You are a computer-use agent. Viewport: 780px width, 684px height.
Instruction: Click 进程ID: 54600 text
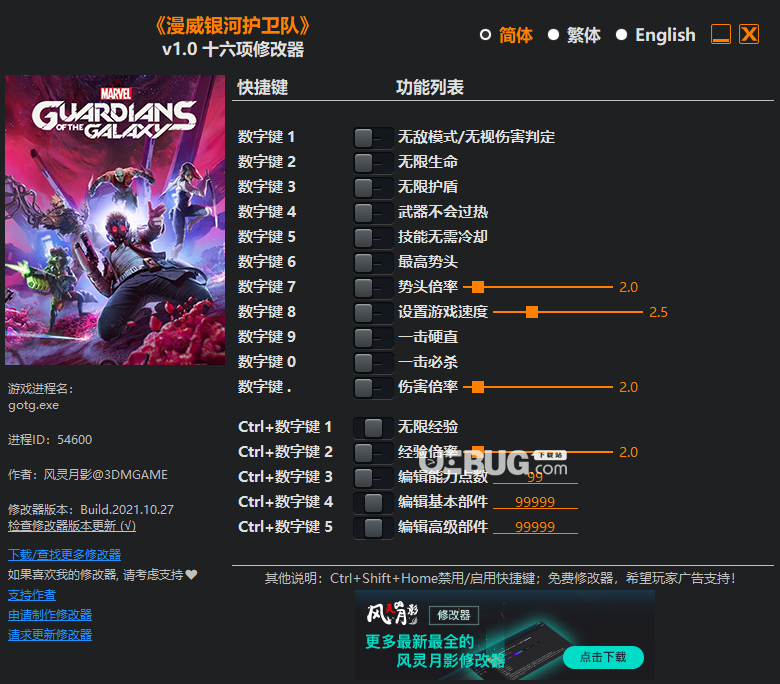50,440
